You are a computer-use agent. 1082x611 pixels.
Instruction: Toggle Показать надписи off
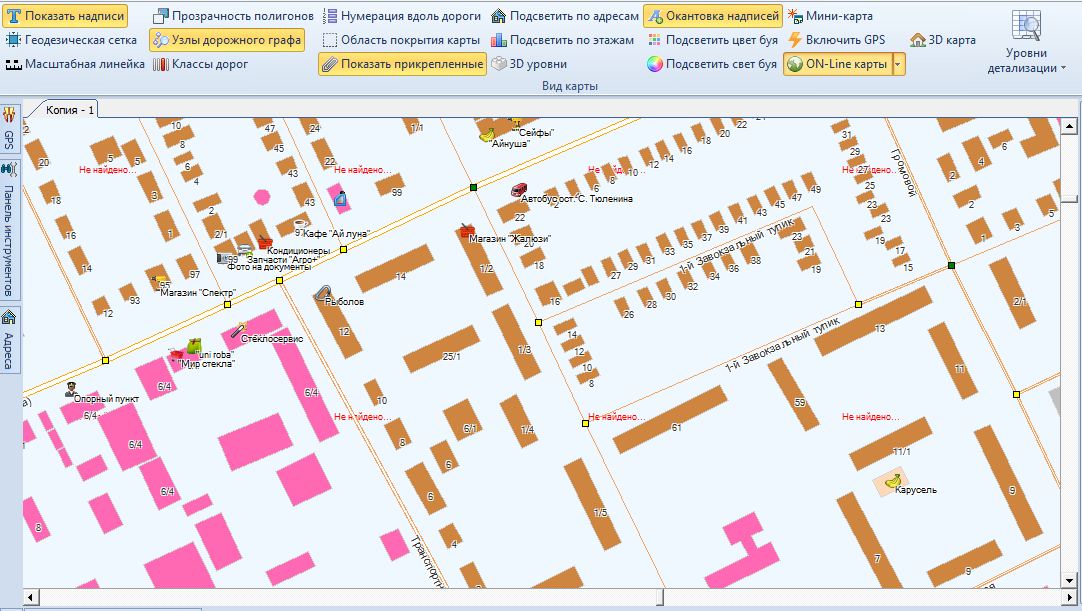[x=66, y=16]
